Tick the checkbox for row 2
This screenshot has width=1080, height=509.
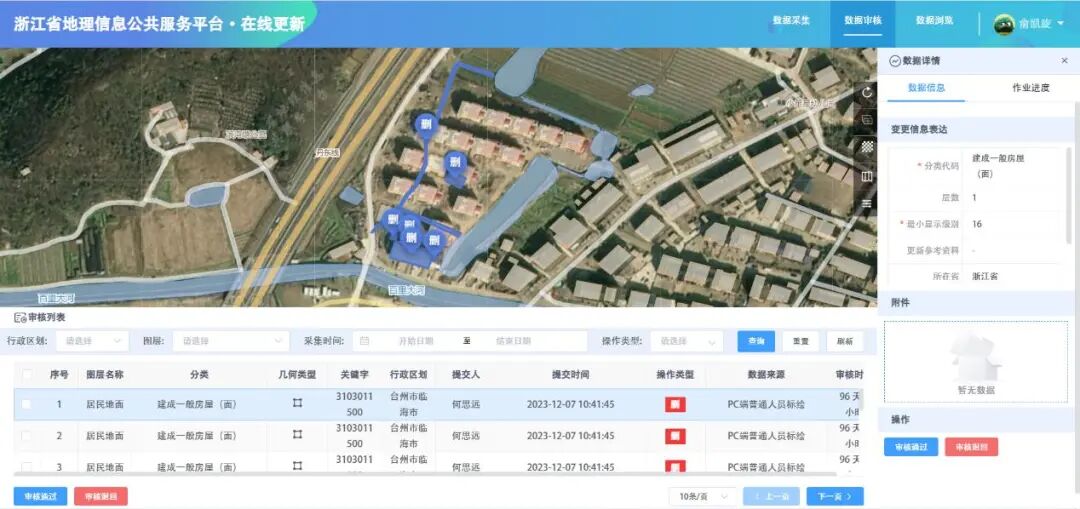point(27,436)
